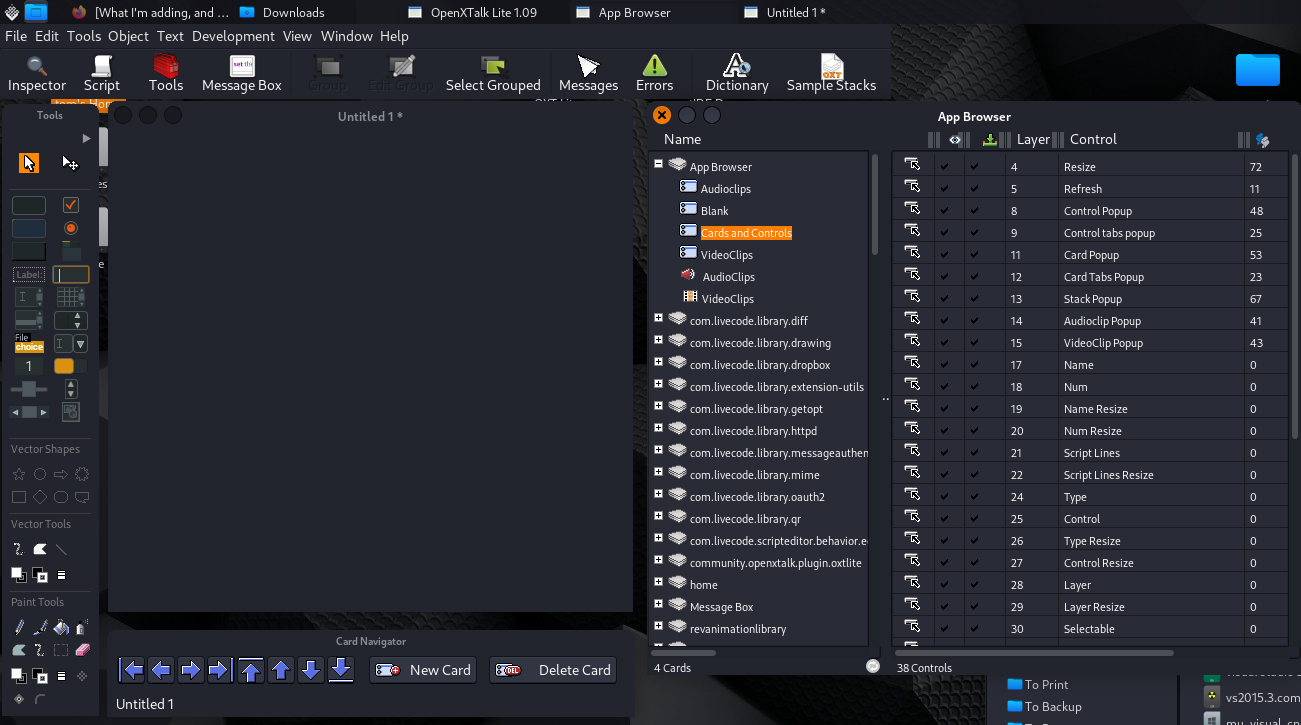Image resolution: width=1301 pixels, height=725 pixels.
Task: Expand the revanimationlibrary node
Action: [658, 626]
